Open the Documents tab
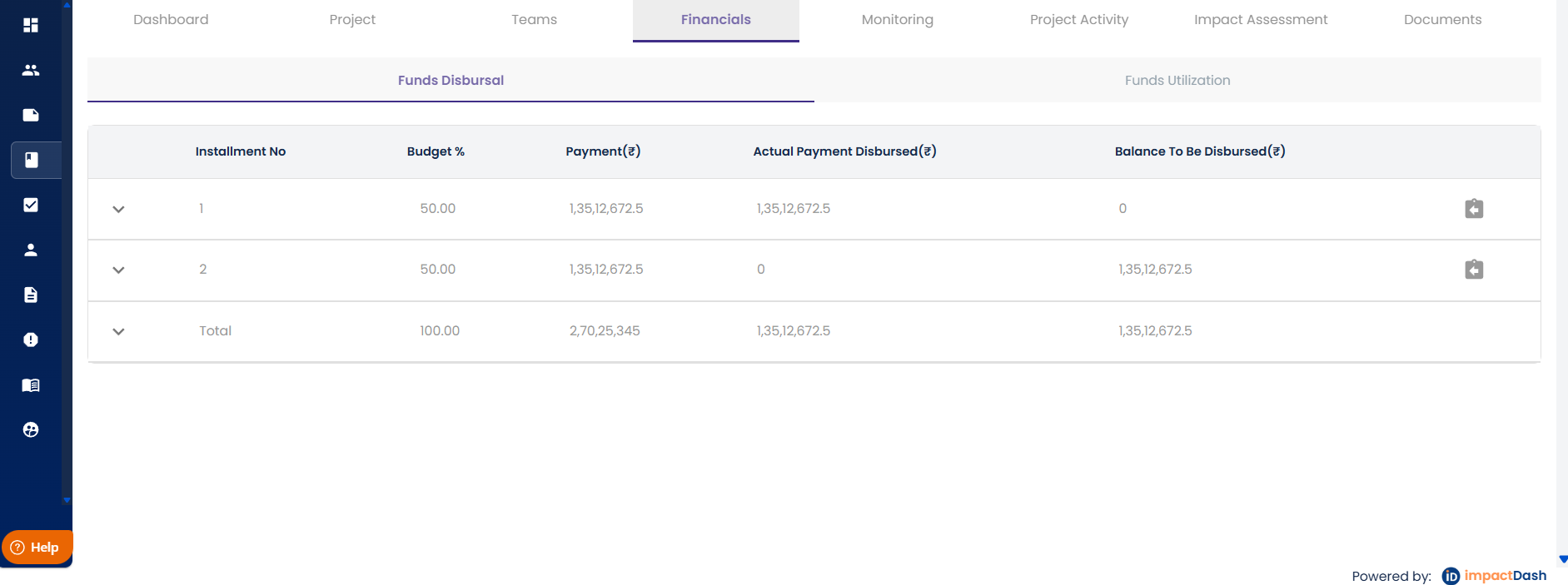 pos(1442,20)
